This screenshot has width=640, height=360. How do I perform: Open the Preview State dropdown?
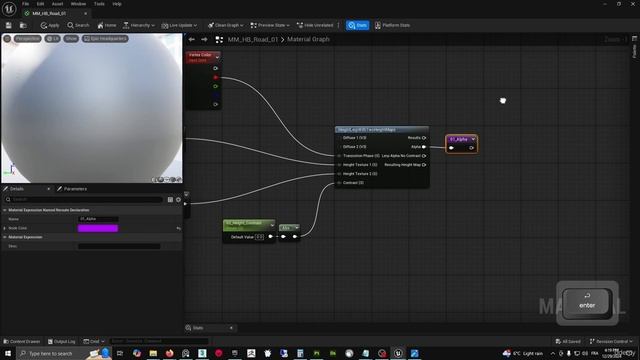pos(270,25)
